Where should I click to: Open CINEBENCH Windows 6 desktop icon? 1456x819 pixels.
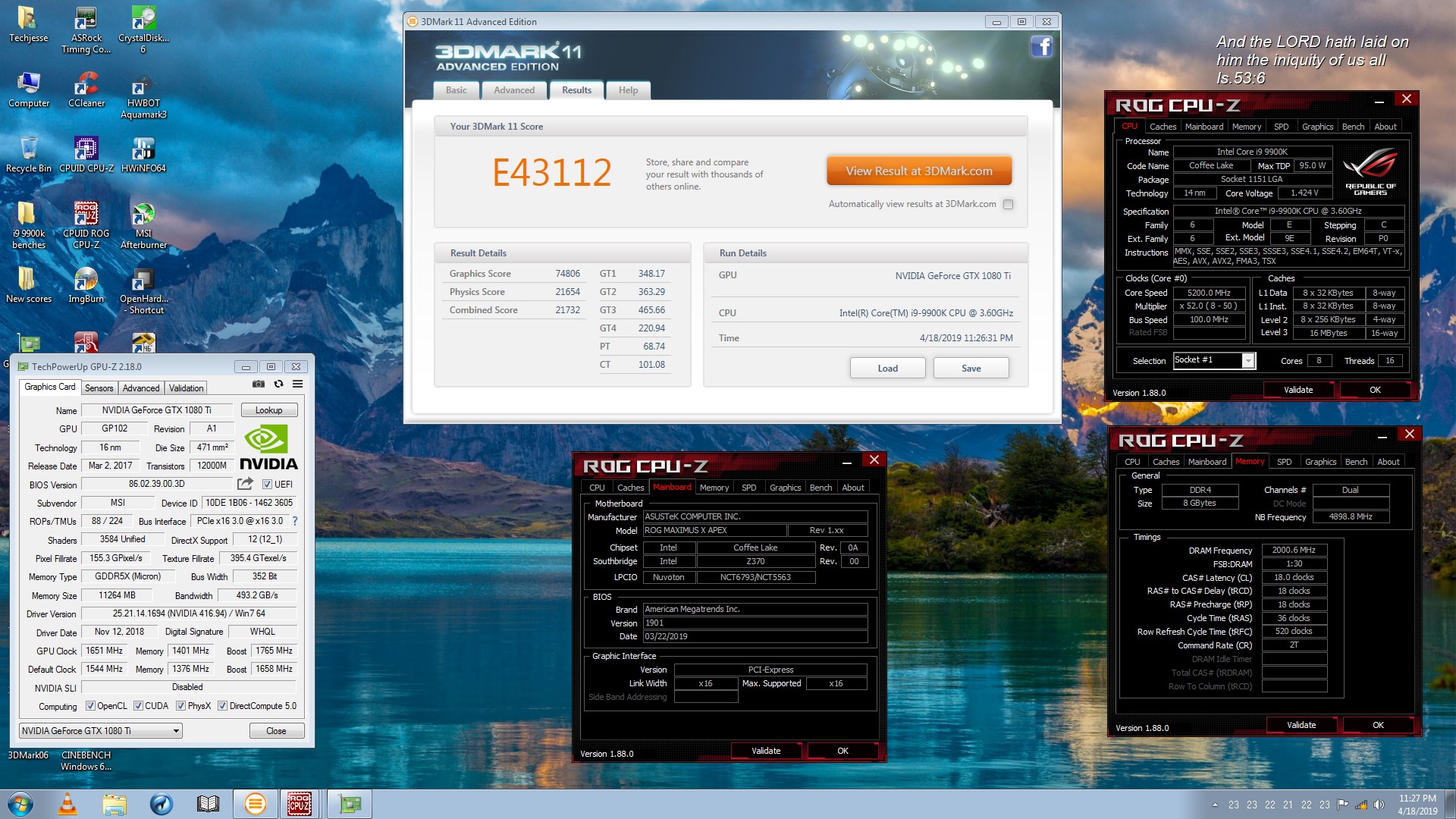point(86,761)
